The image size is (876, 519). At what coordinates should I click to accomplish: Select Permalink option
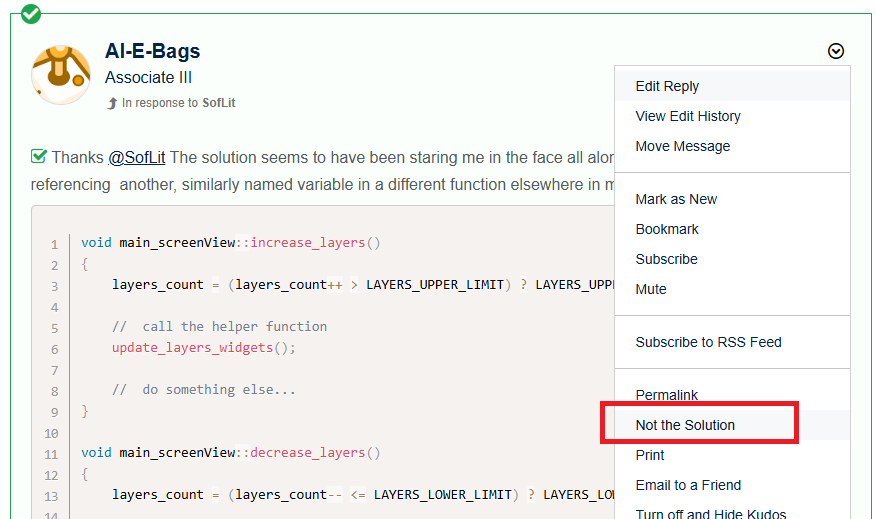[x=732, y=395]
